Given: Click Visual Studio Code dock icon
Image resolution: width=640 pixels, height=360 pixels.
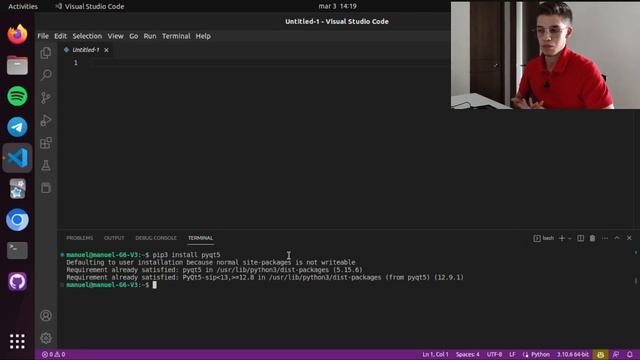Looking at the screenshot, I should tap(17, 158).
